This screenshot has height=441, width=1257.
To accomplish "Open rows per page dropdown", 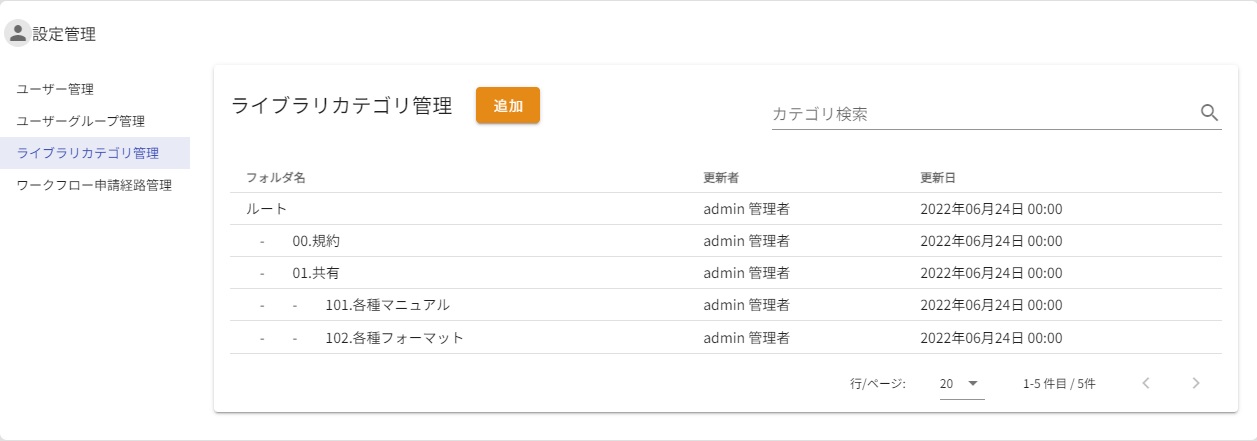I will [961, 383].
